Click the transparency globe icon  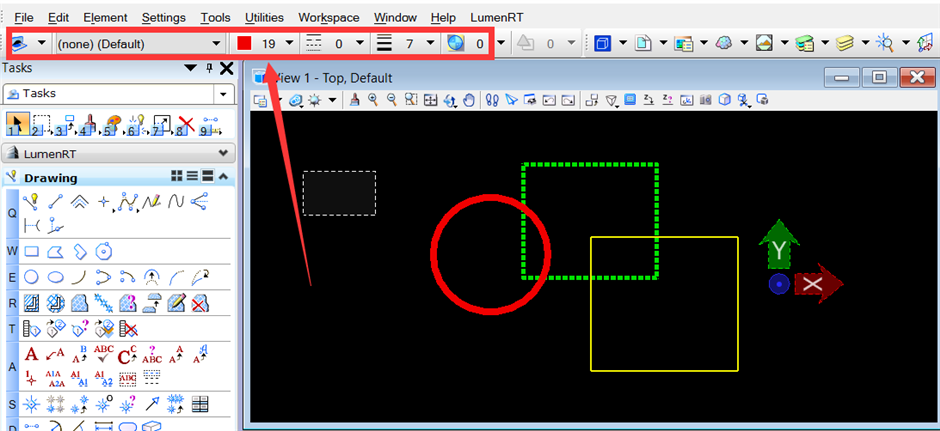pyautogui.click(x=456, y=43)
